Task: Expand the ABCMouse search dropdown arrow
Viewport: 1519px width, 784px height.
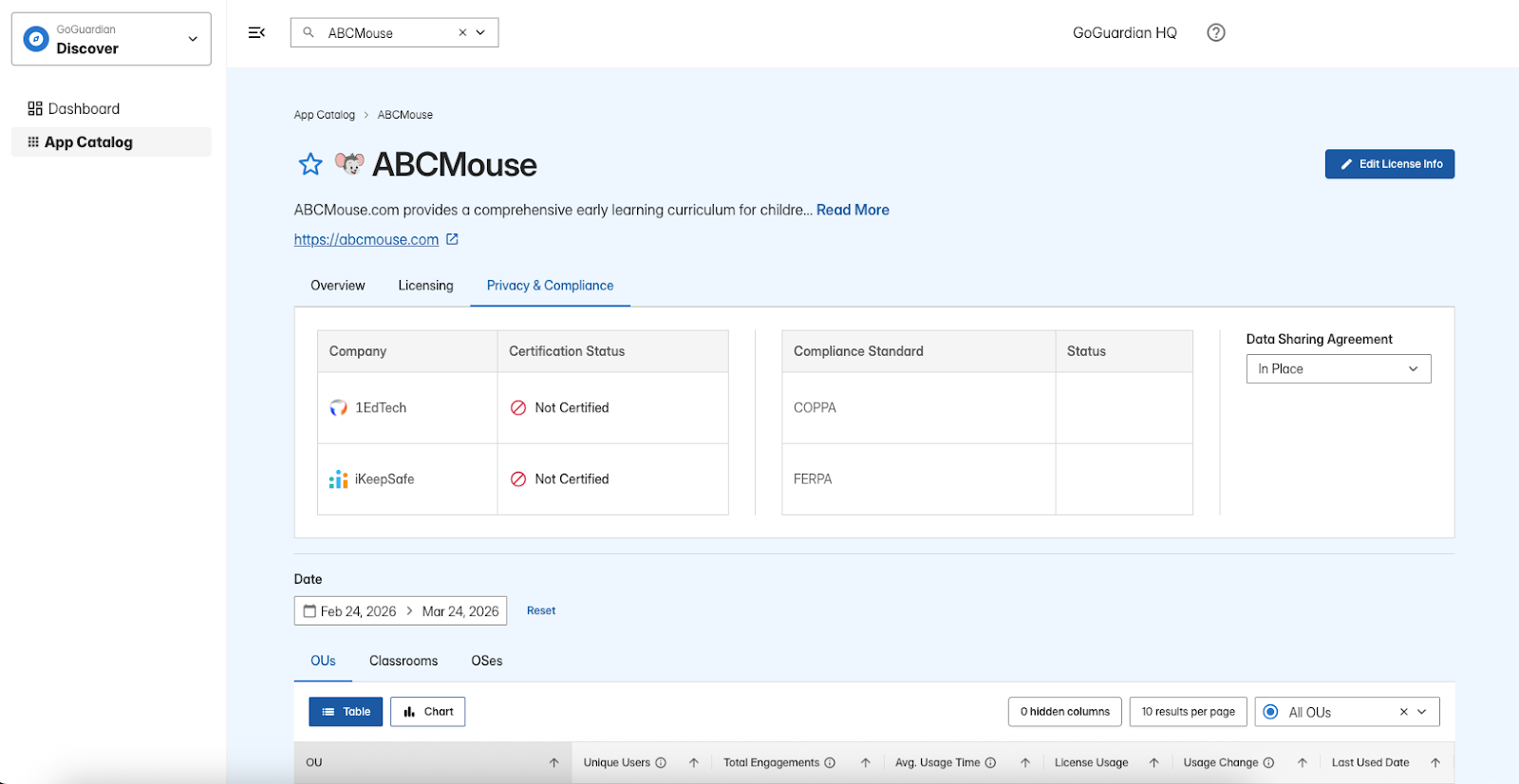Action: coord(480,32)
